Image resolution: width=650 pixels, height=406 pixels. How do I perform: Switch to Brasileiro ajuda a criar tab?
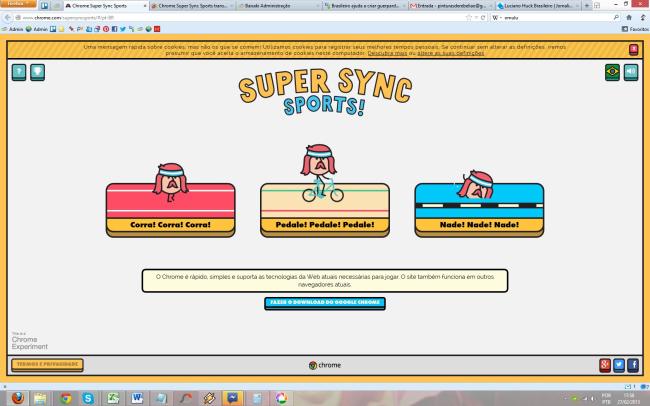[365, 6]
